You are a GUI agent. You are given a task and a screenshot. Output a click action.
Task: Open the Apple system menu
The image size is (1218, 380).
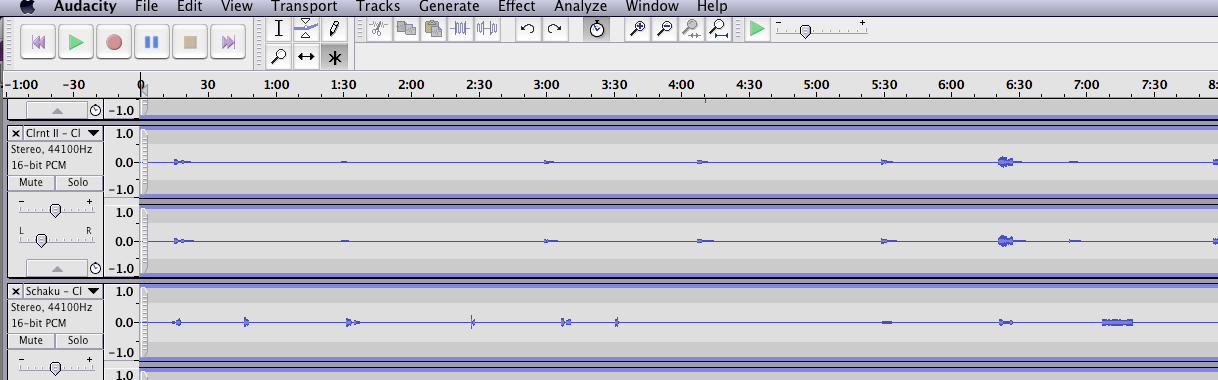pyautogui.click(x=26, y=6)
